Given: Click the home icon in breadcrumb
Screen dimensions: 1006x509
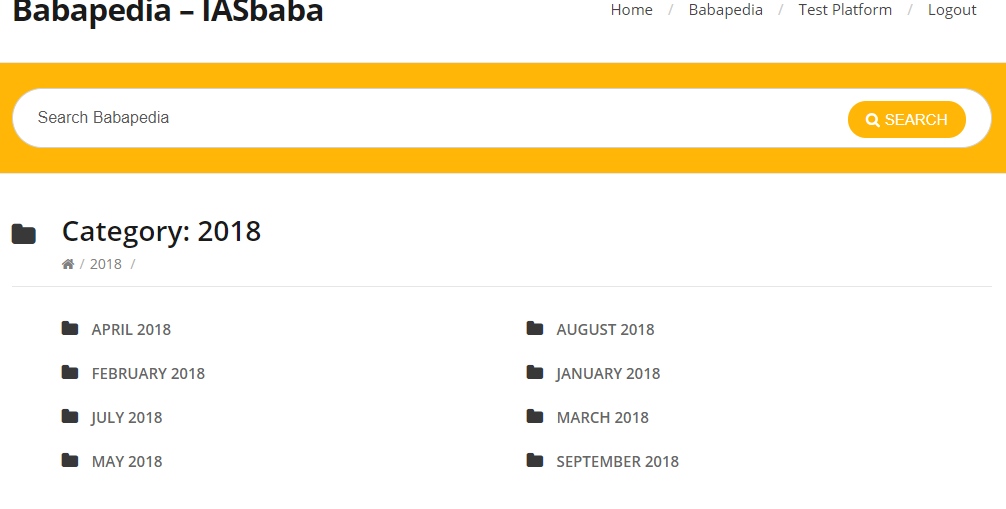Looking at the screenshot, I should click(x=68, y=264).
